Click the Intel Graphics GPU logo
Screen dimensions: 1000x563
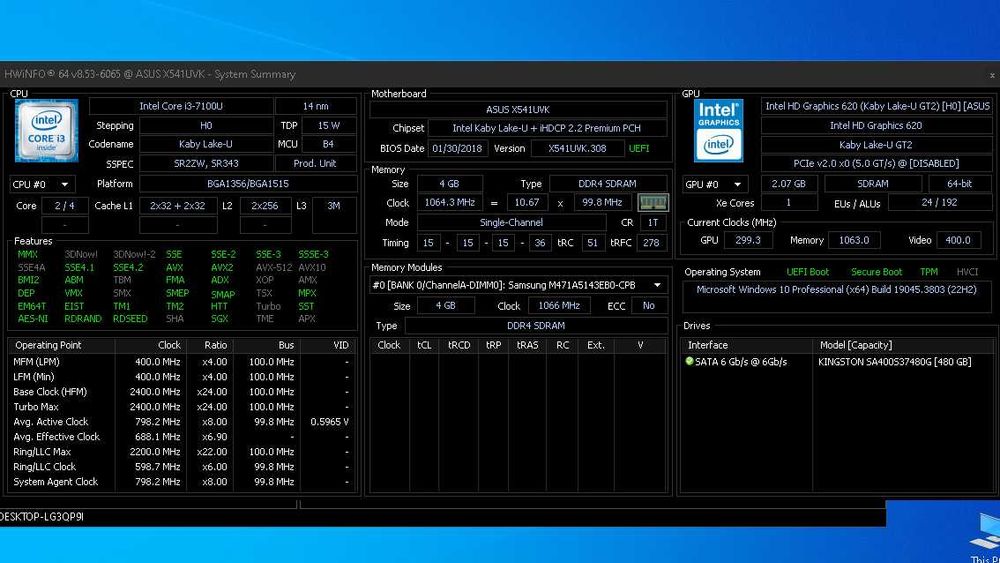[x=718, y=130]
